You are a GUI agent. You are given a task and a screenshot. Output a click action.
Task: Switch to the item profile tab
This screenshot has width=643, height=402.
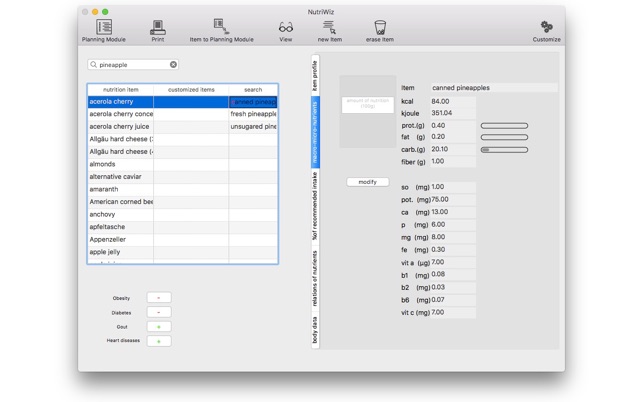tap(315, 75)
